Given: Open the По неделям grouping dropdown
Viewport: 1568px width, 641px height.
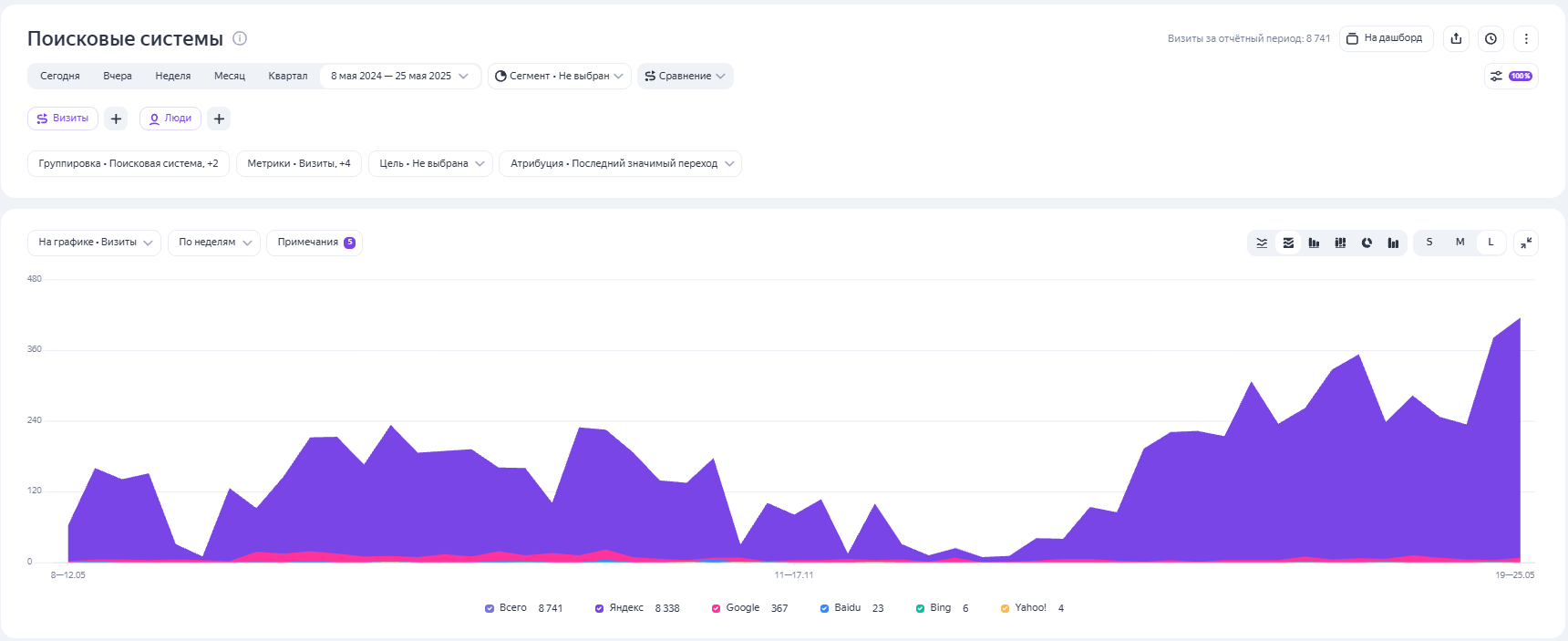Looking at the screenshot, I should coord(214,243).
